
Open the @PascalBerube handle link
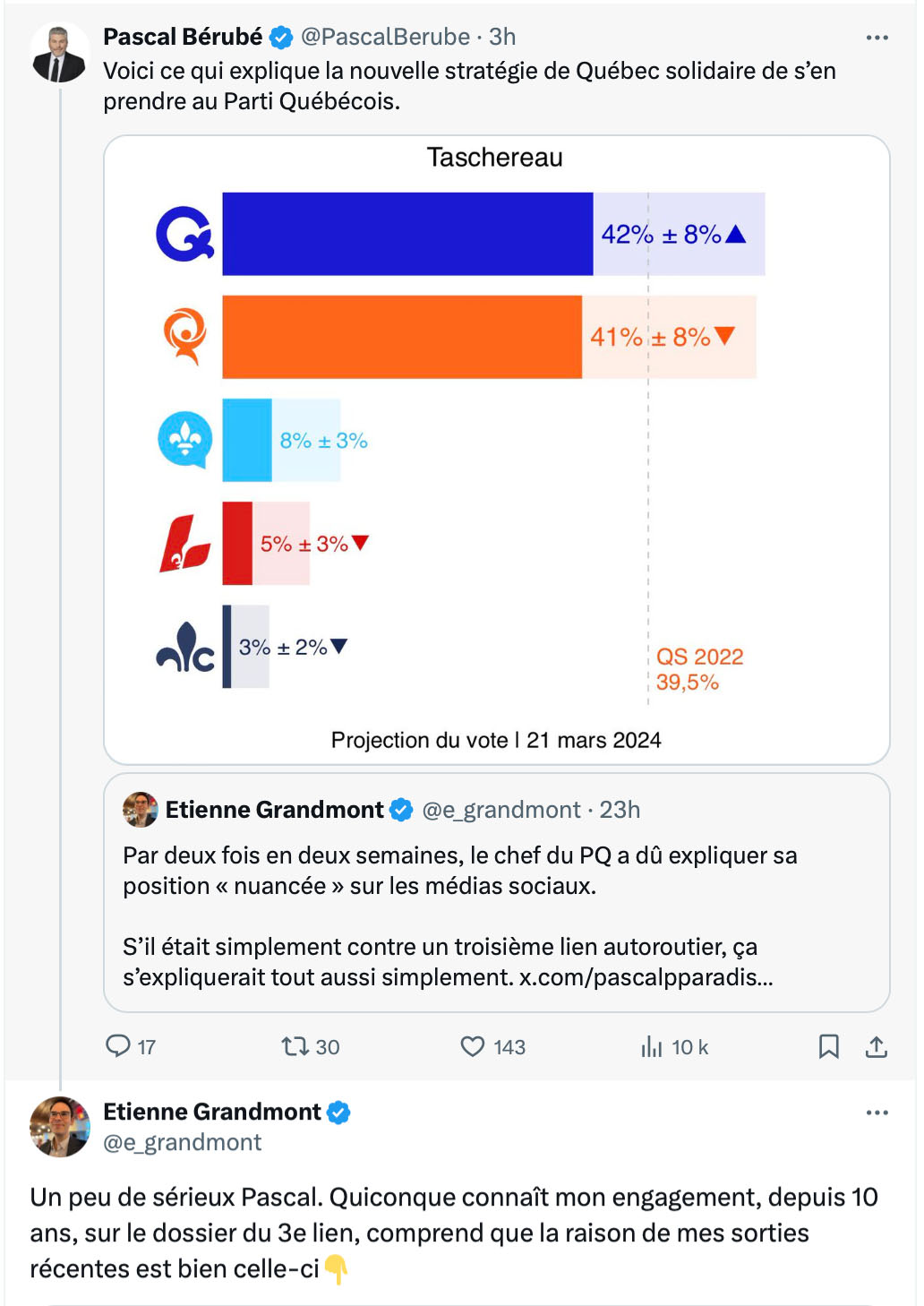tap(386, 37)
